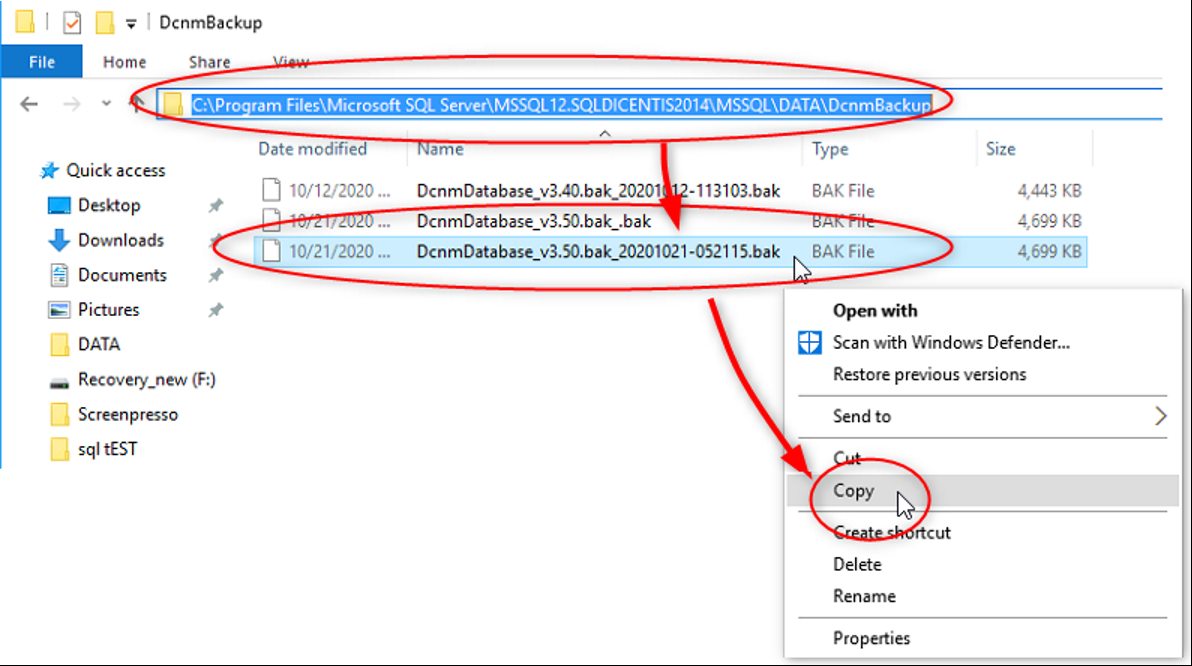Select Quick access in navigation pane

(116, 170)
